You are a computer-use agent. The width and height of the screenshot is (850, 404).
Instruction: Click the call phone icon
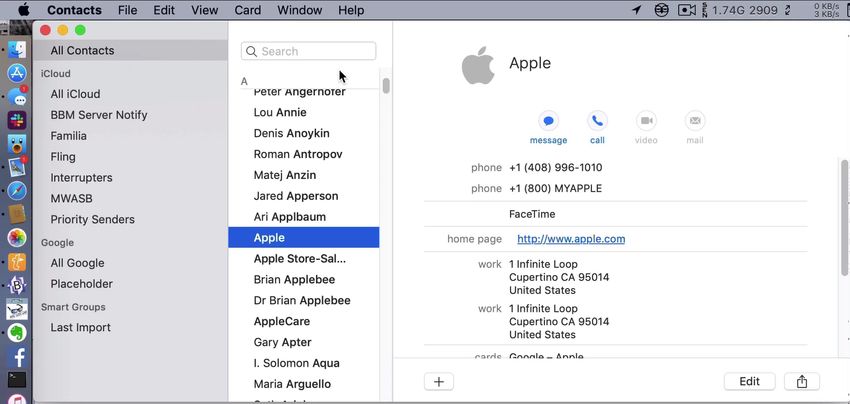click(x=597, y=120)
